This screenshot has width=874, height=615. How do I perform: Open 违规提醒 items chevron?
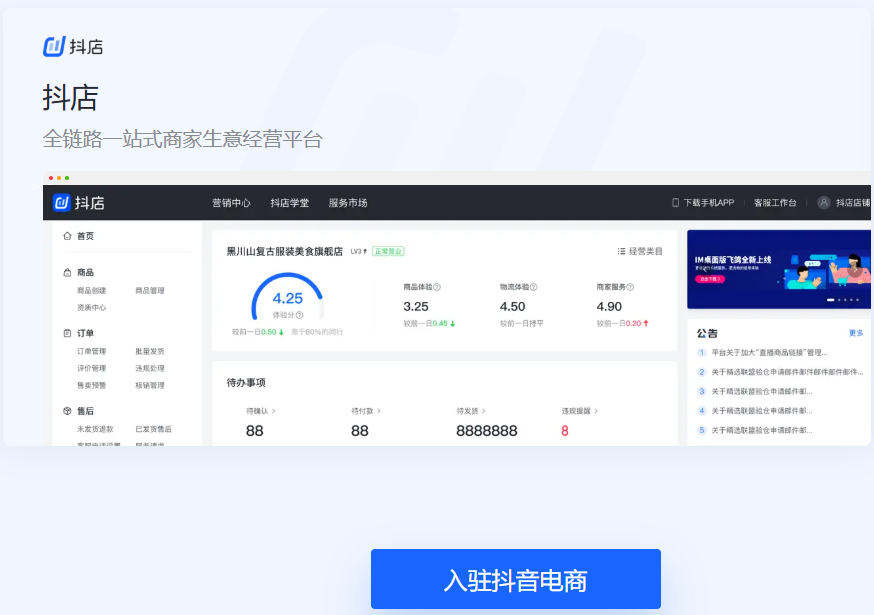point(596,411)
